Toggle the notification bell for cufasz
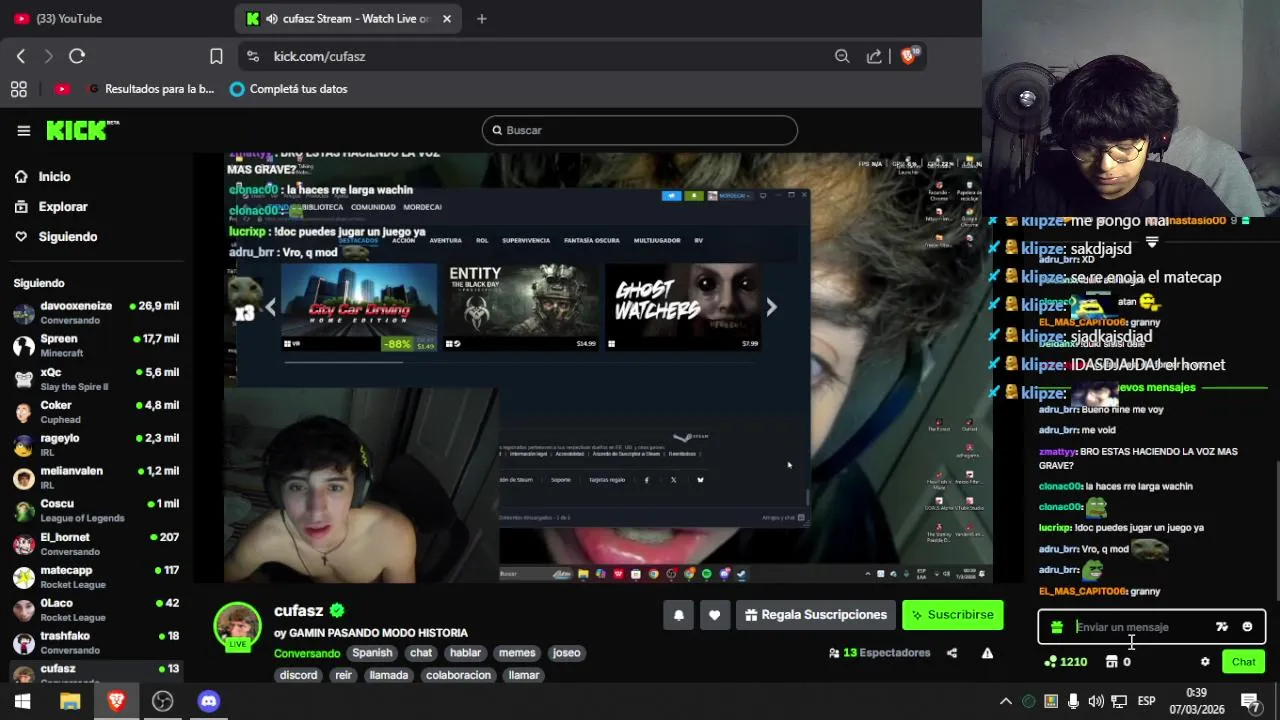This screenshot has width=1280, height=720. (678, 615)
